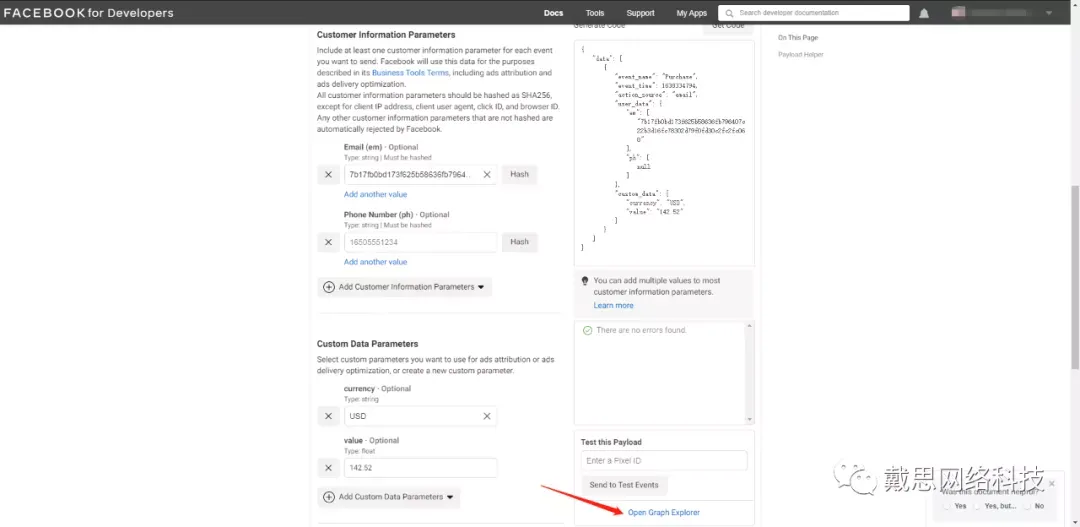
Task: Open the notifications bell icon
Action: coord(924,13)
